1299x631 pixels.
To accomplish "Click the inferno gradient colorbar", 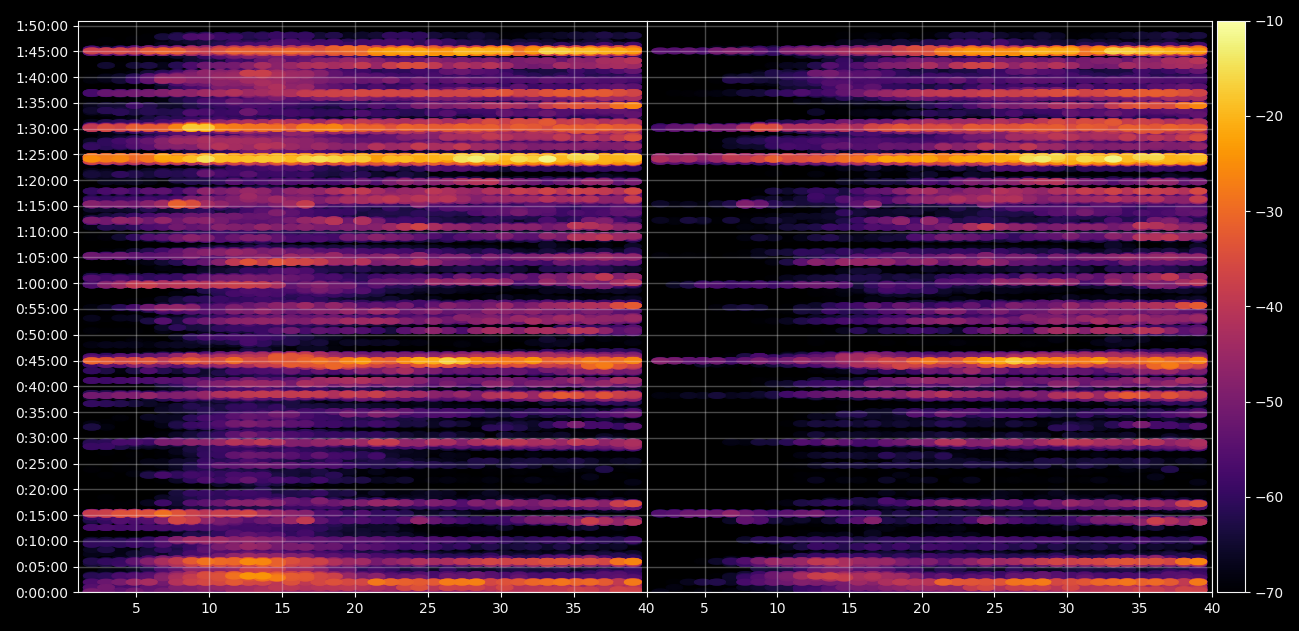I will click(1231, 307).
